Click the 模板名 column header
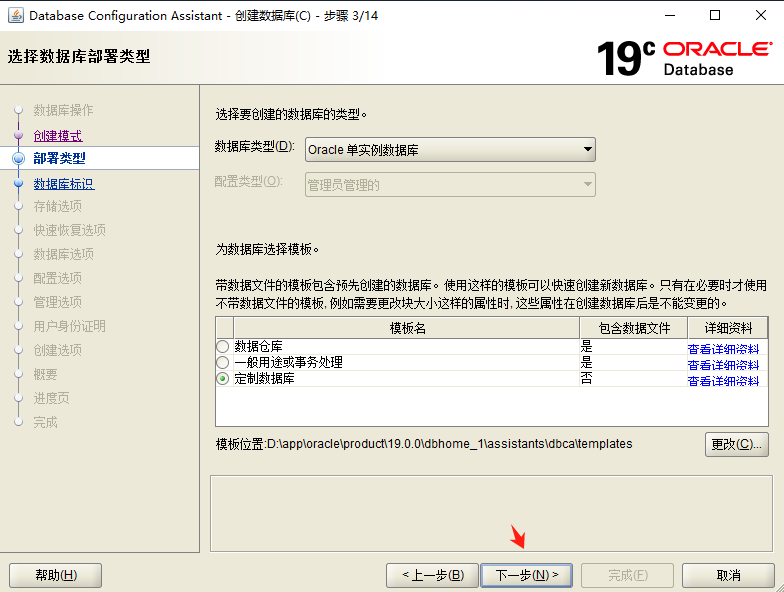Viewport: 784px width, 592px height. pyautogui.click(x=406, y=328)
